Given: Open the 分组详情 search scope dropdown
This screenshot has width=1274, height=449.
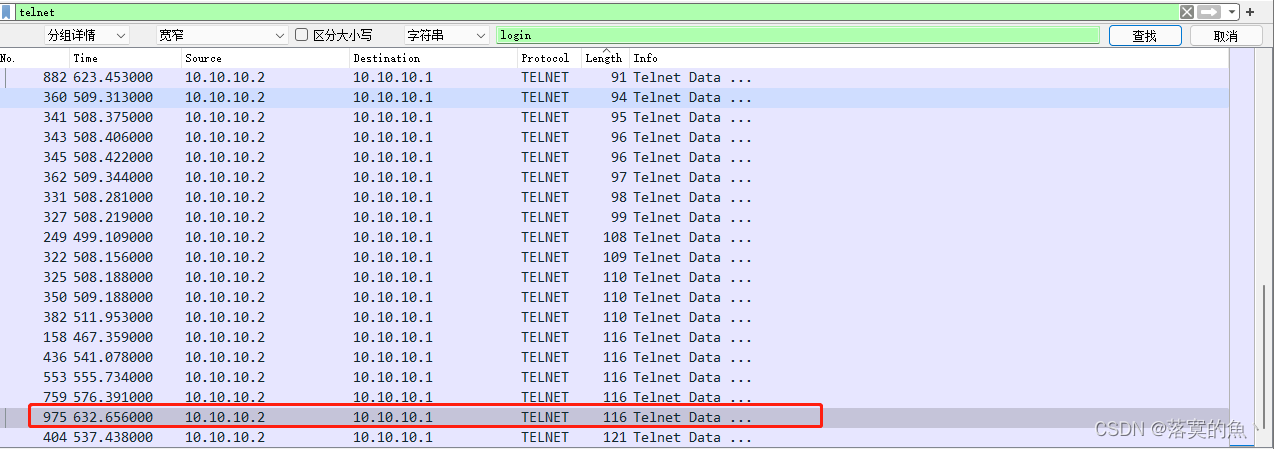Looking at the screenshot, I should [x=87, y=35].
